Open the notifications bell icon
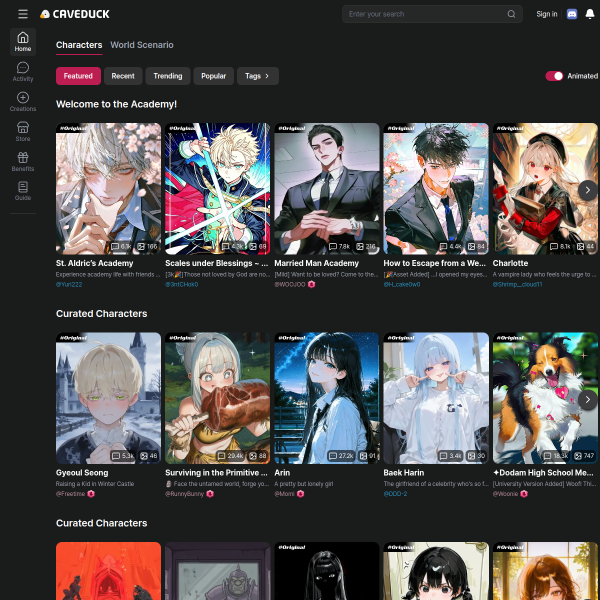 pyautogui.click(x=589, y=14)
